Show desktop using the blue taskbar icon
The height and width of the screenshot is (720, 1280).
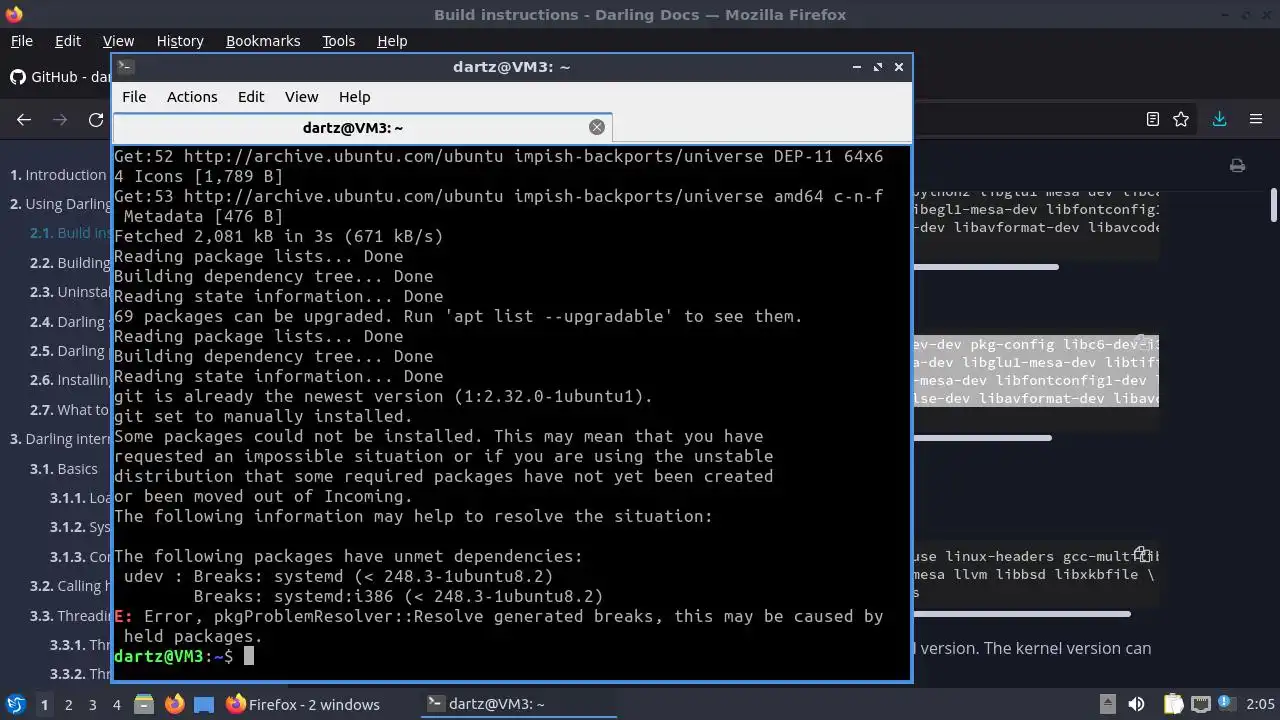204,704
